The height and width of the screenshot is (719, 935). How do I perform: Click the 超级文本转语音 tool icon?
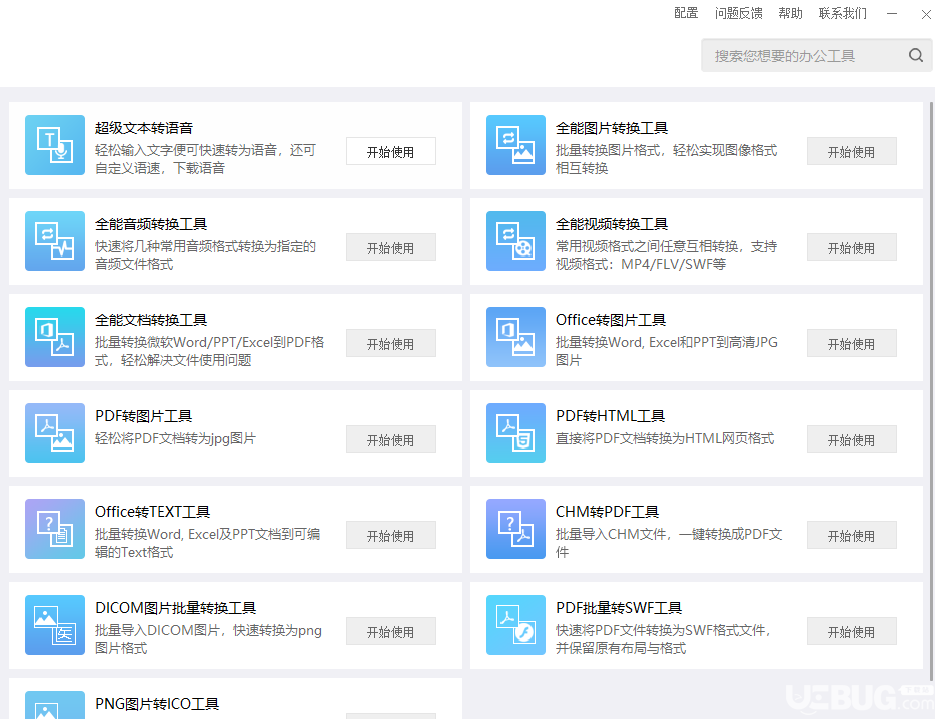click(x=55, y=145)
